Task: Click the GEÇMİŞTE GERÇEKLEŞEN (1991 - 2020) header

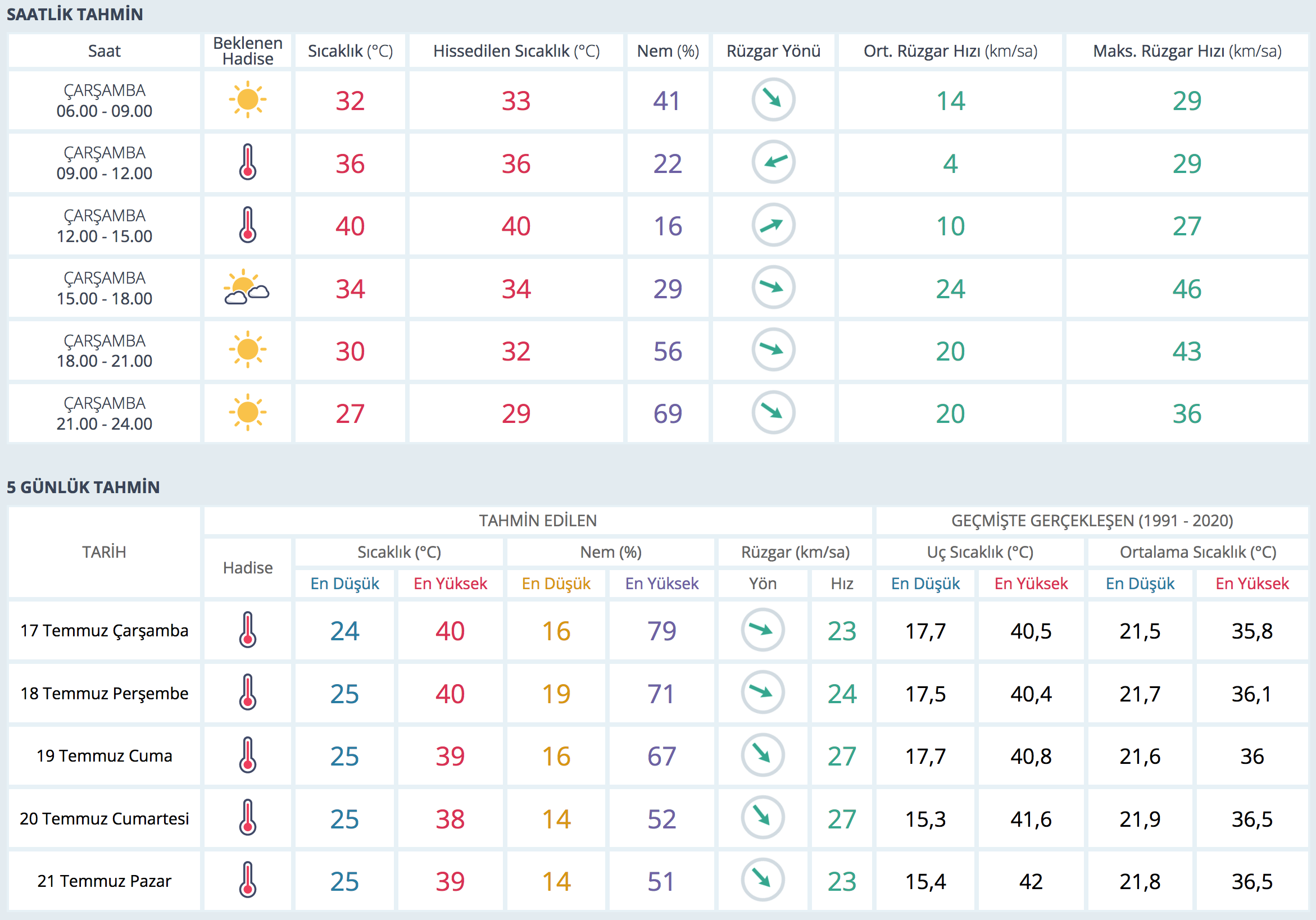Action: pyautogui.click(x=1091, y=520)
